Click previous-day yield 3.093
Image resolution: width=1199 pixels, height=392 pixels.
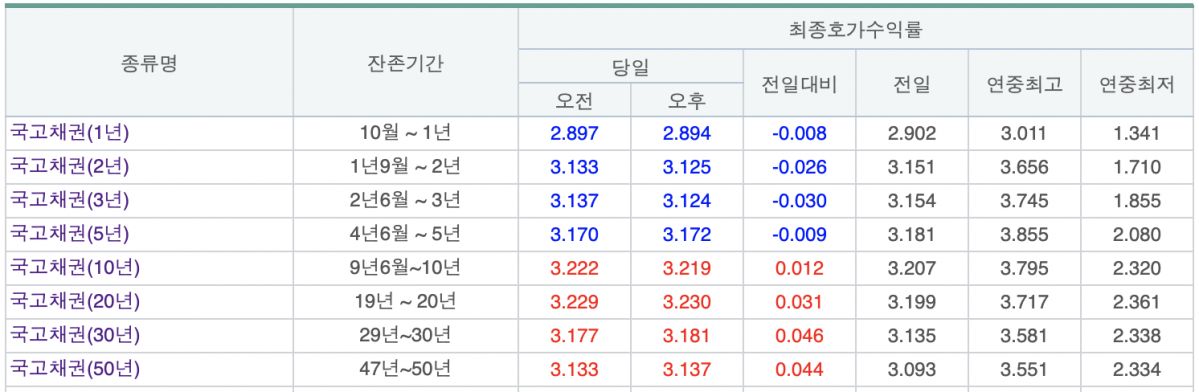(911, 369)
